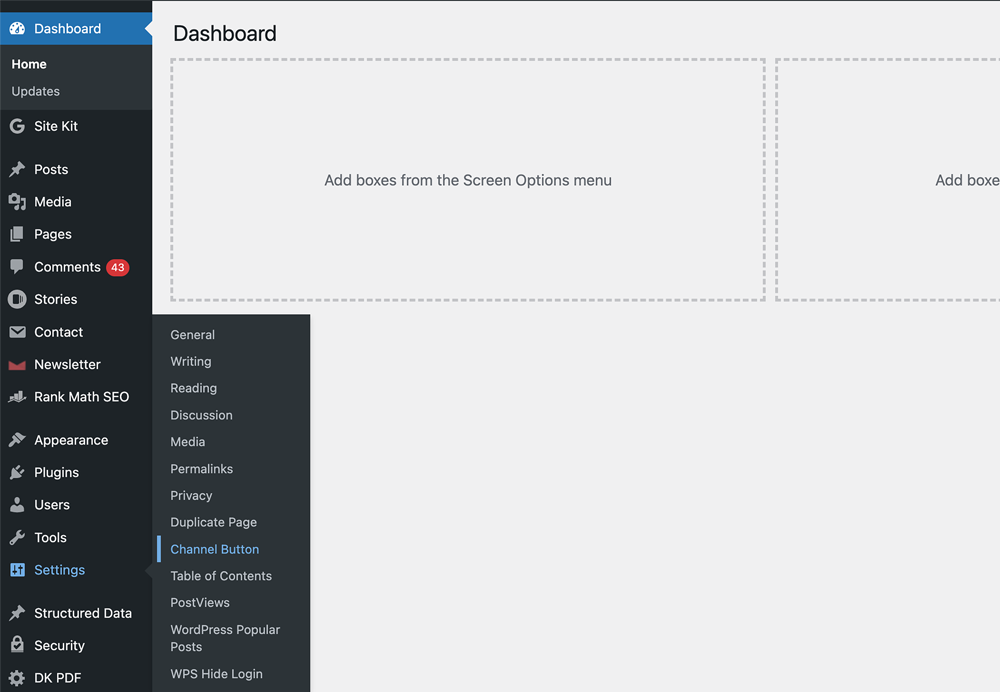Click the Pages stacked-sheets icon

[x=17, y=234]
